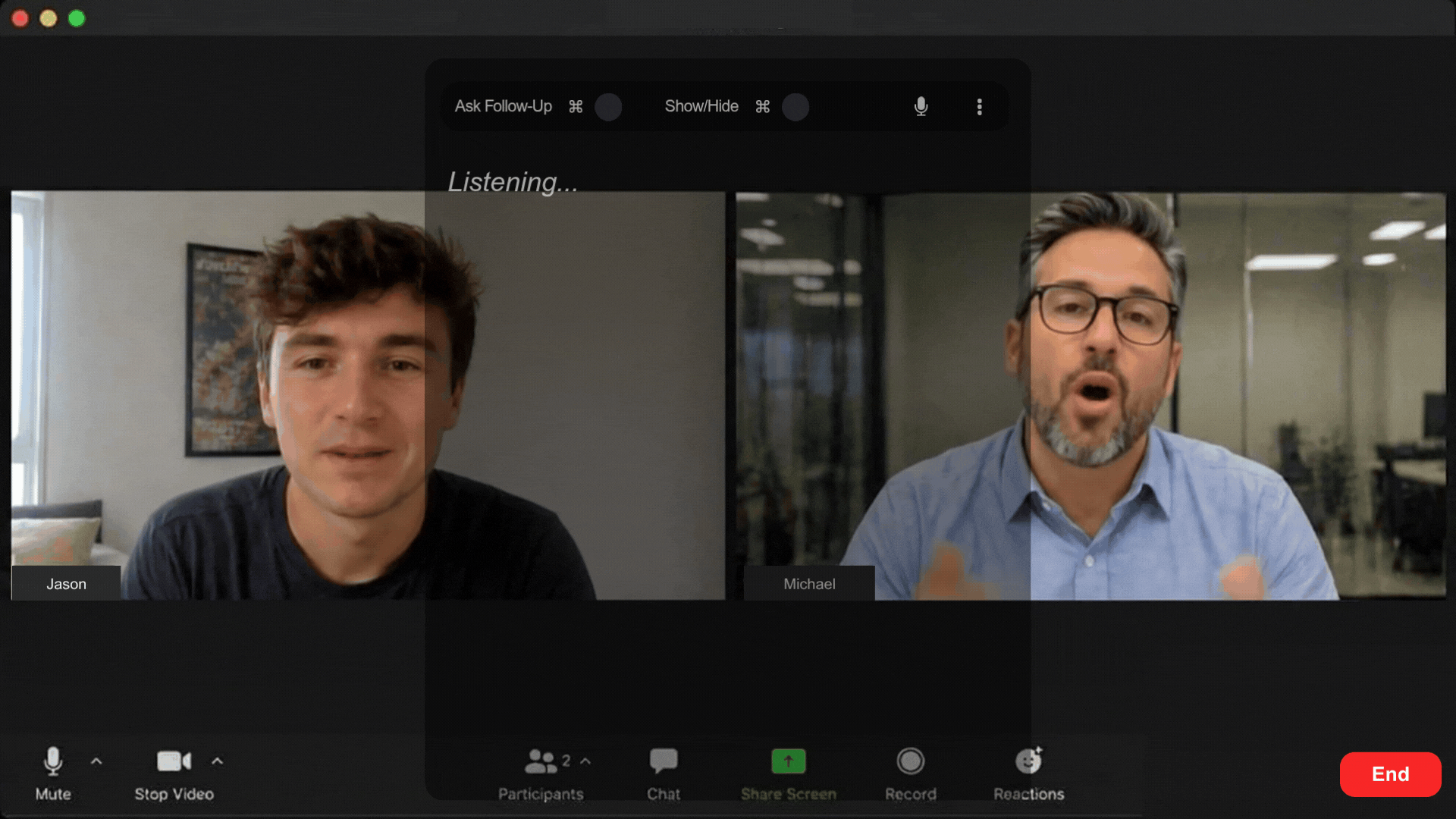Click the shortcut key circle beside Show/Hide

795,107
